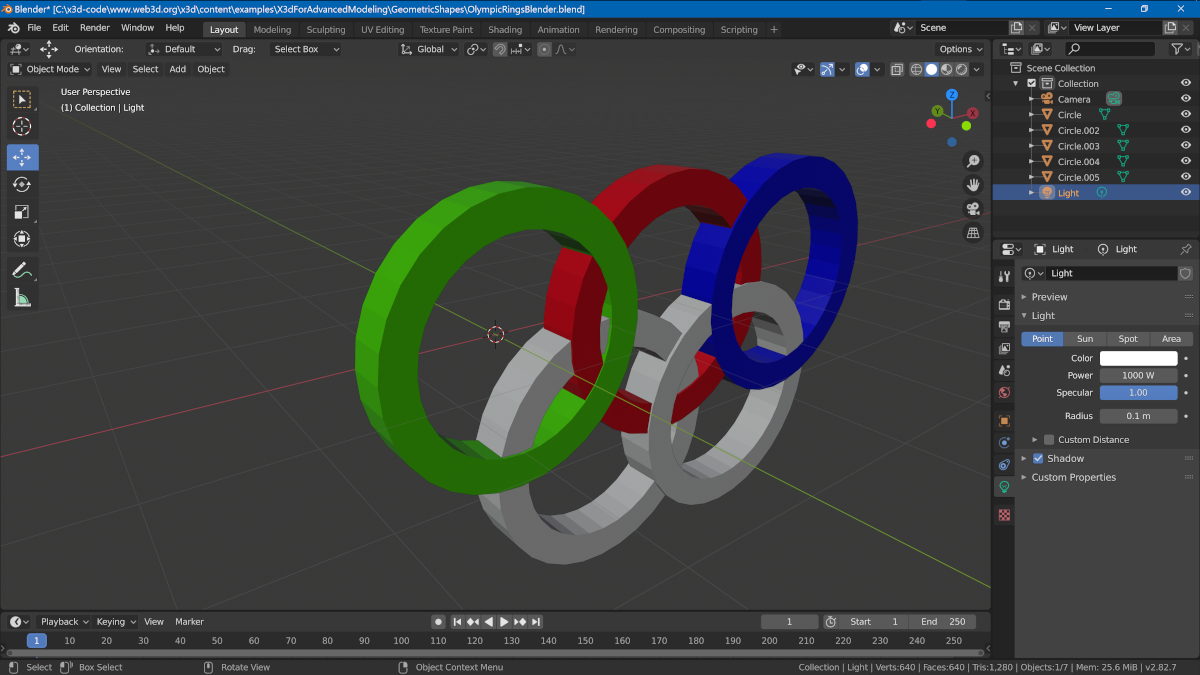Disable the Shadow checkbox
Viewport: 1200px width, 675px height.
point(1038,459)
